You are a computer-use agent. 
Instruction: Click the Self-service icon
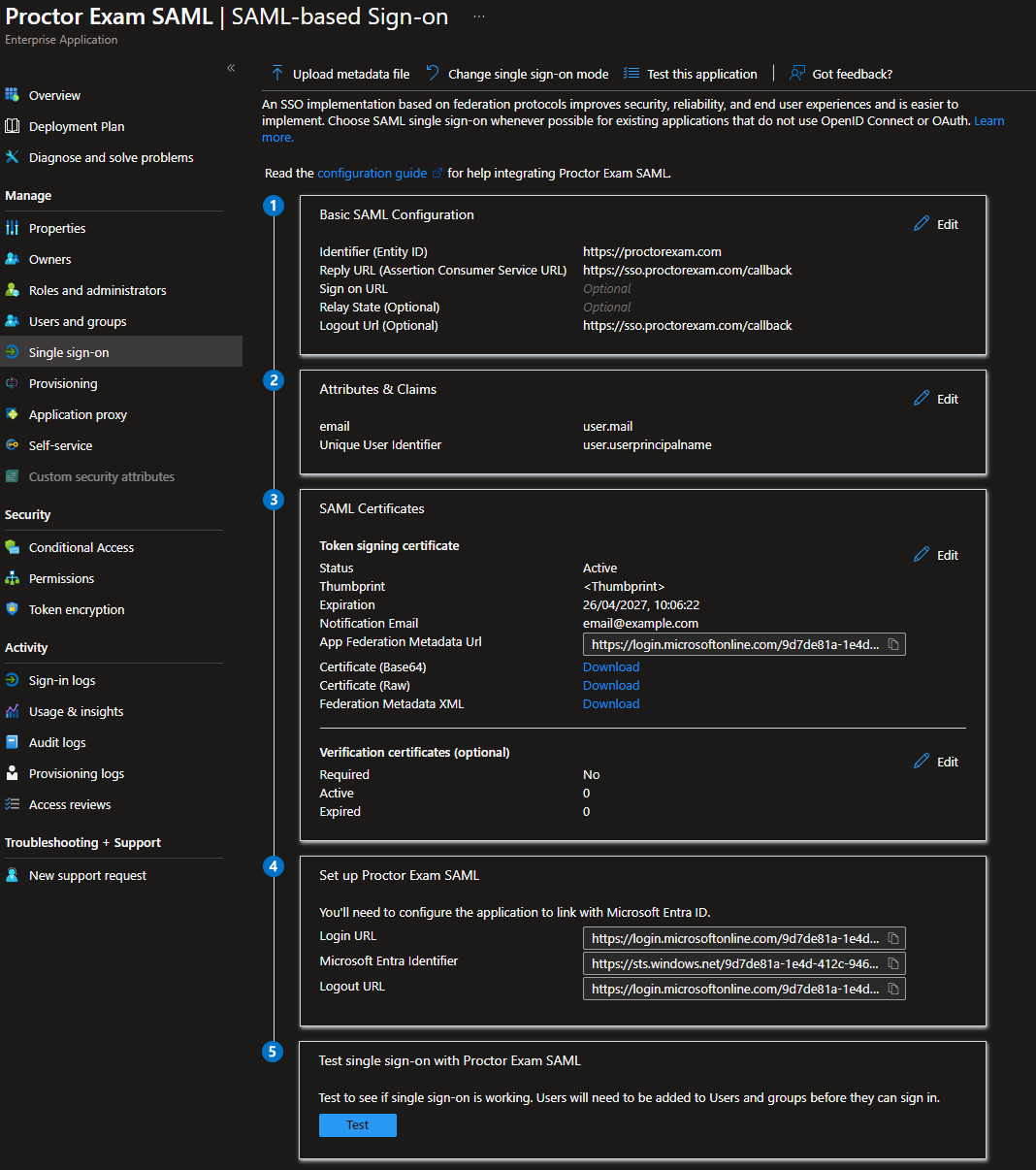(13, 445)
